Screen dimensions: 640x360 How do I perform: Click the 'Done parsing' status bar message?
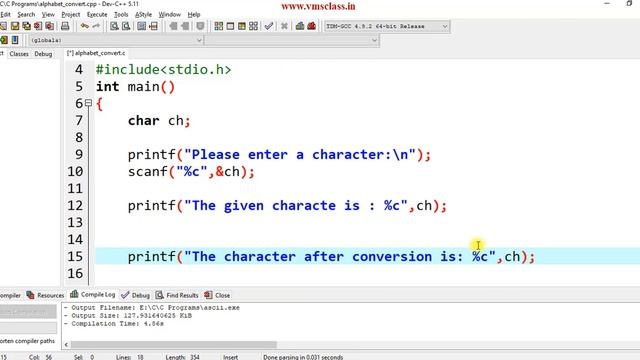pos(303,357)
